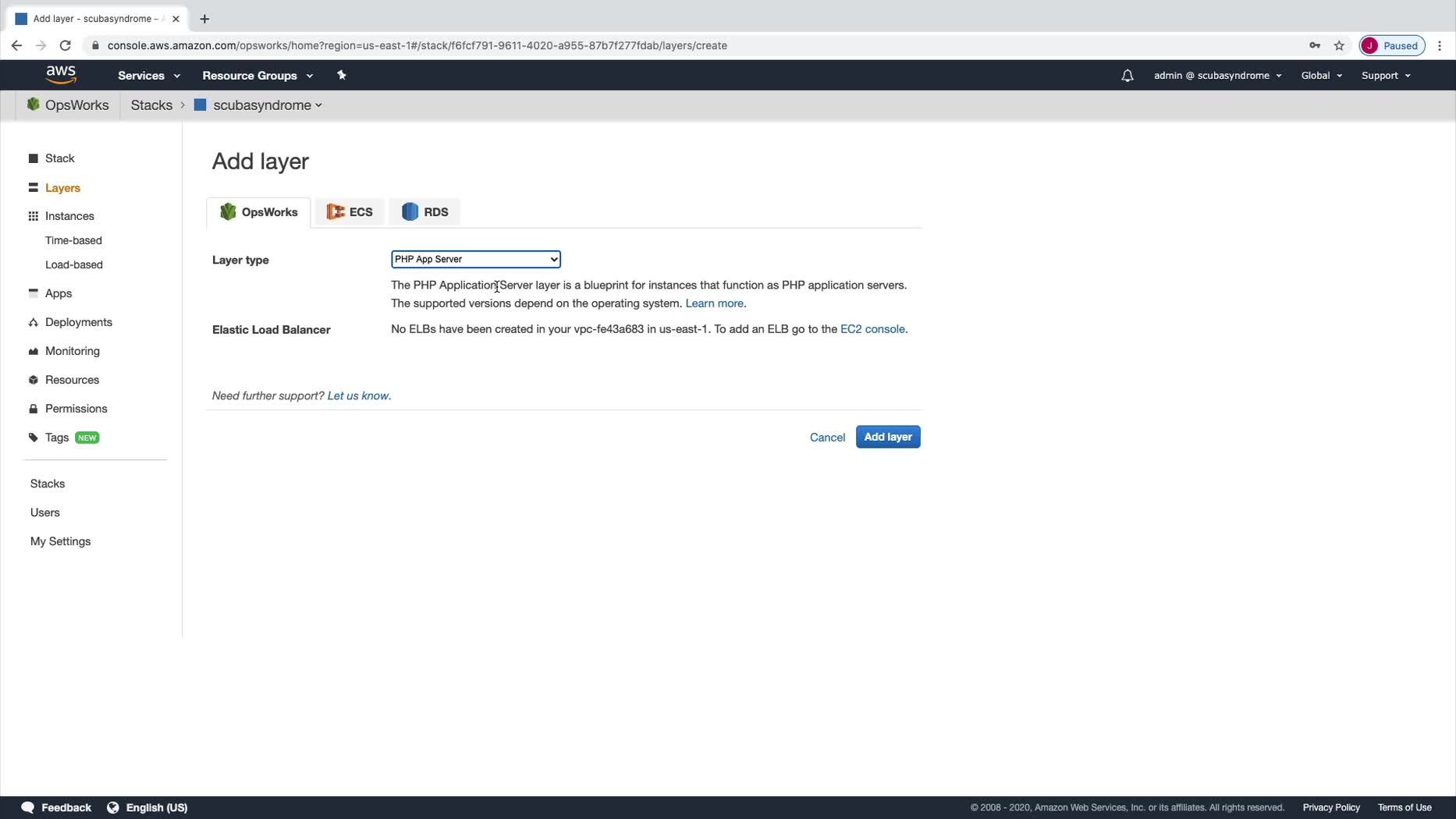
Task: Click the Apps sidebar icon
Action: click(x=33, y=293)
